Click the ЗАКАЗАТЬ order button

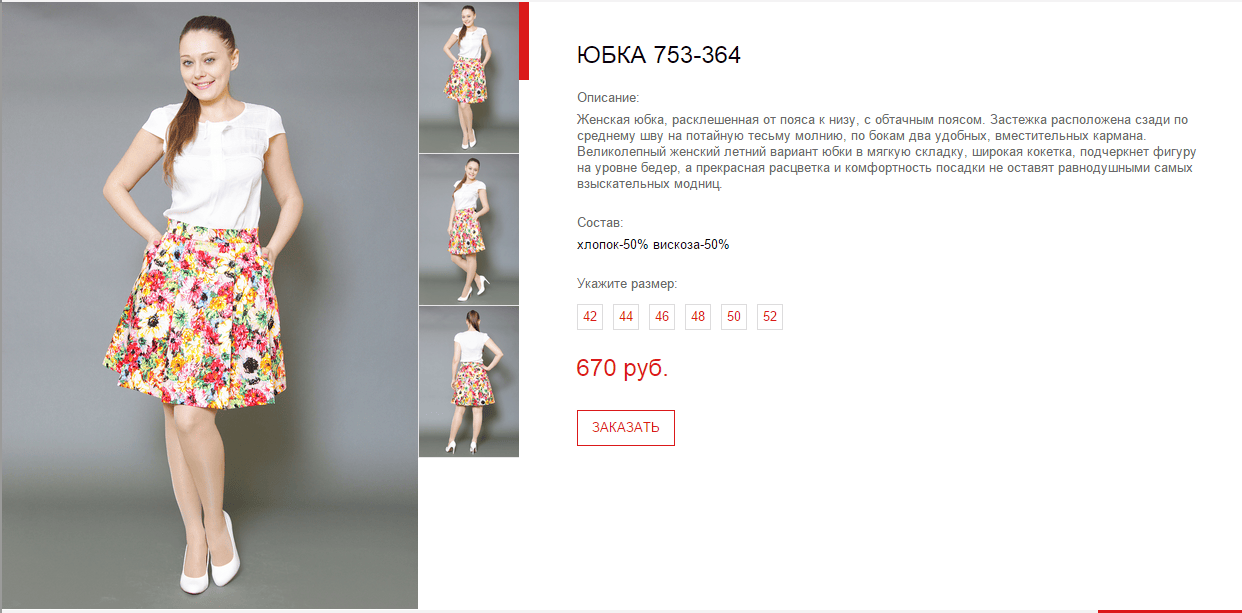tap(626, 428)
